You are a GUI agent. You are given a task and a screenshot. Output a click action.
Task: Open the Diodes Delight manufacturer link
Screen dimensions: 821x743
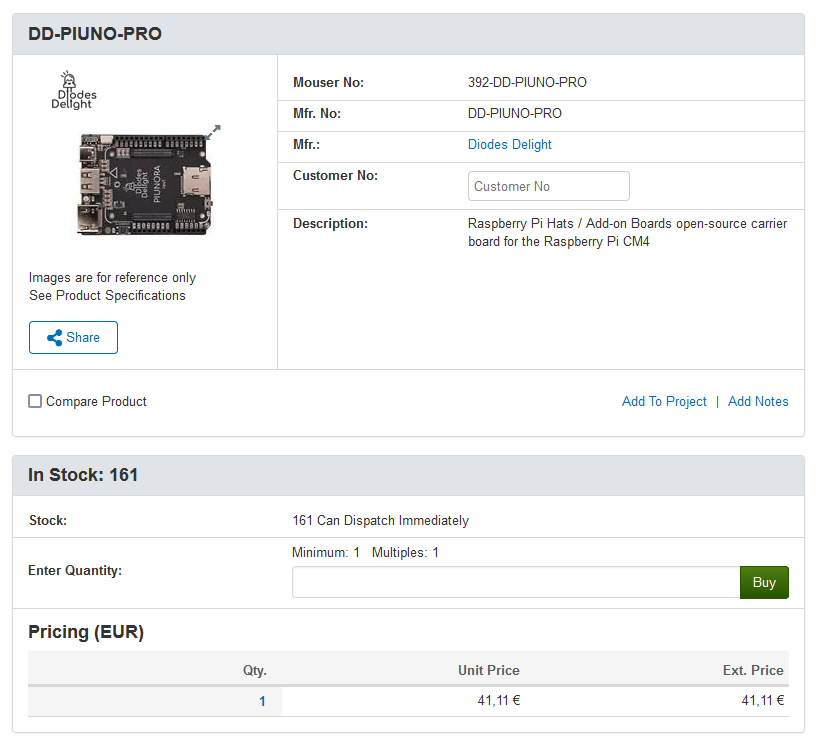point(509,145)
